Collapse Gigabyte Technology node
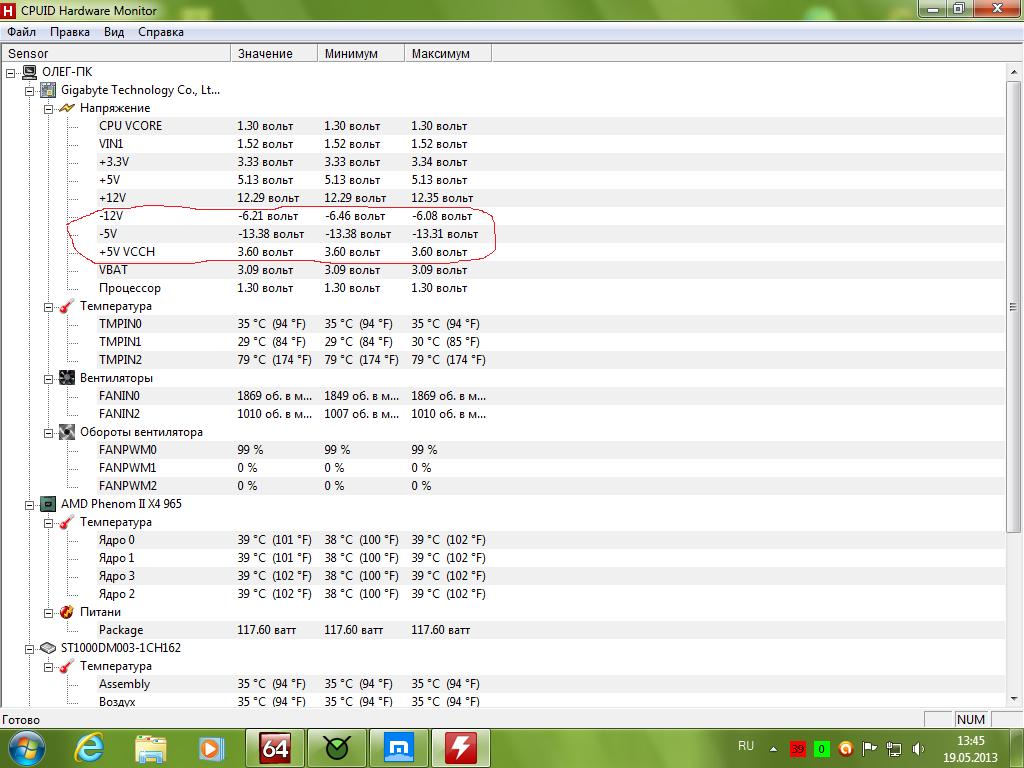The width and height of the screenshot is (1024, 768). pyautogui.click(x=29, y=91)
